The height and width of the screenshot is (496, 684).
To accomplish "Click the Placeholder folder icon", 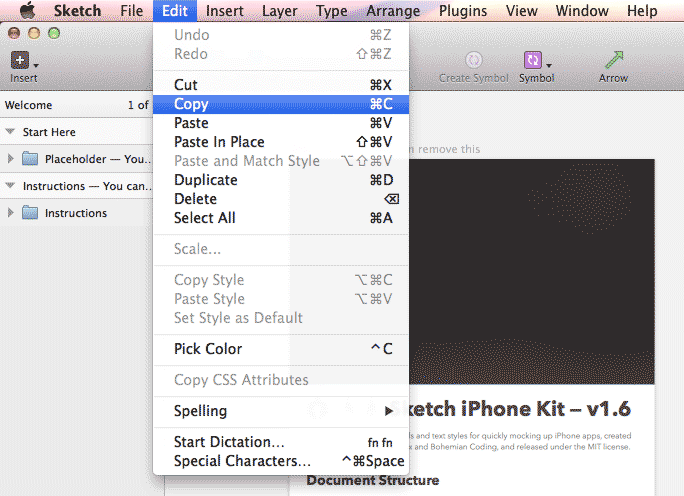I will click(30, 159).
